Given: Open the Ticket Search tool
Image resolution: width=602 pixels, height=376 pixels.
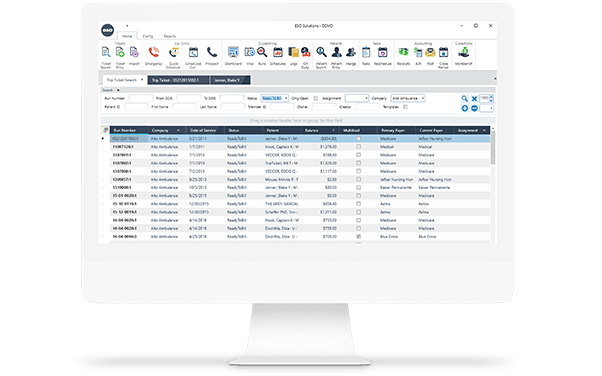Looking at the screenshot, I should click(106, 58).
